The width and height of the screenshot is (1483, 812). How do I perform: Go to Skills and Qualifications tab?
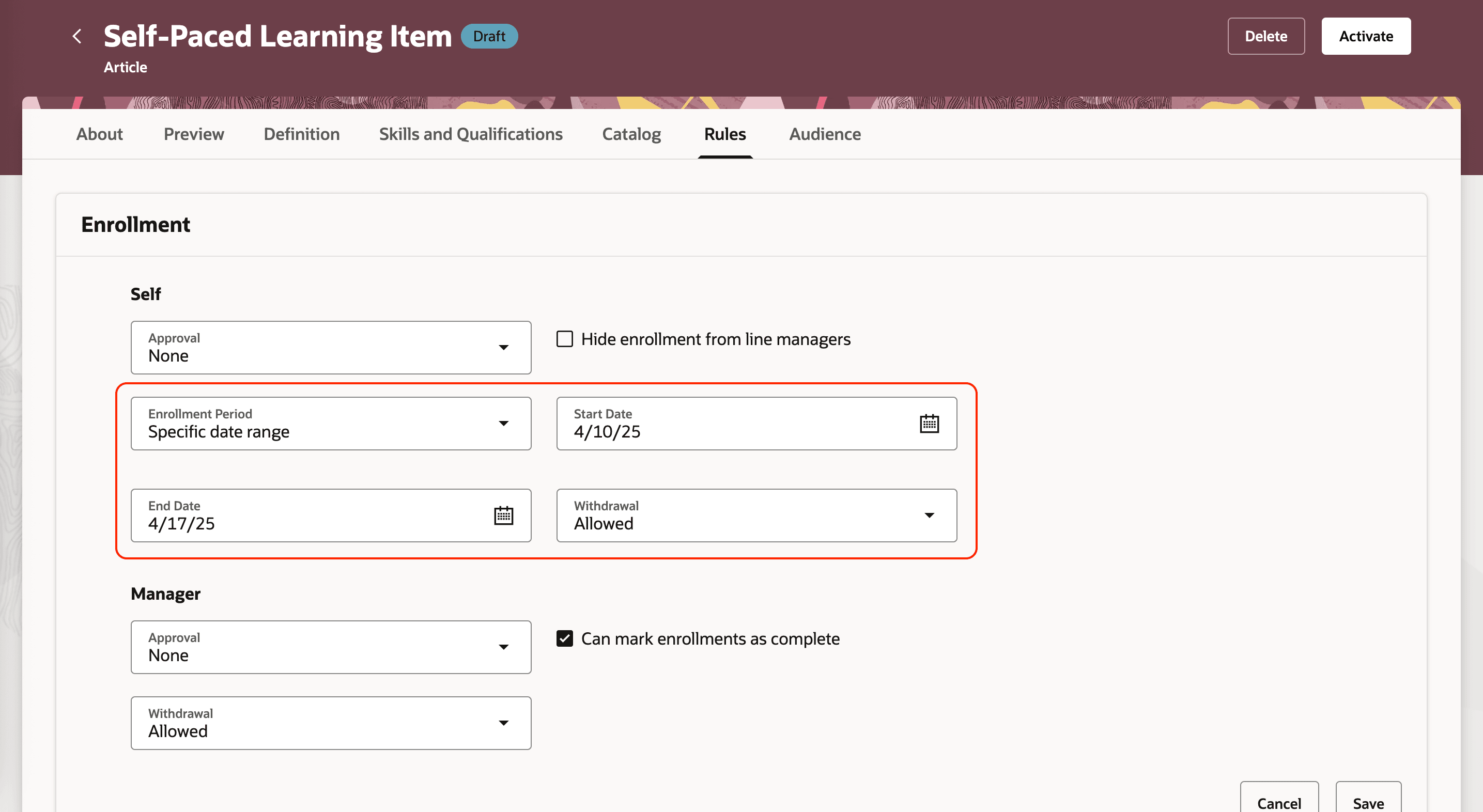coord(470,134)
